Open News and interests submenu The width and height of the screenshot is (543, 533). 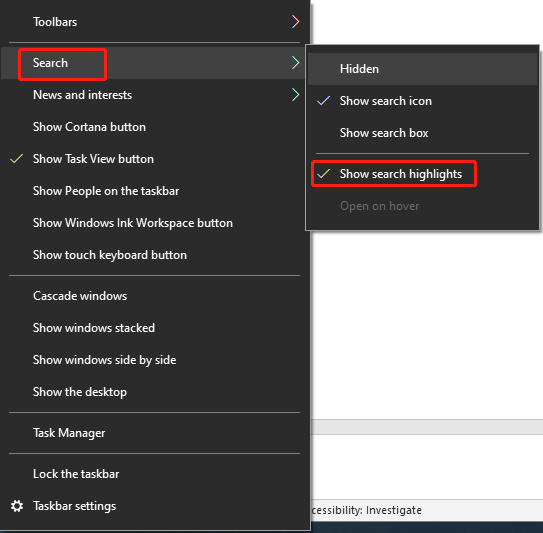tap(154, 95)
